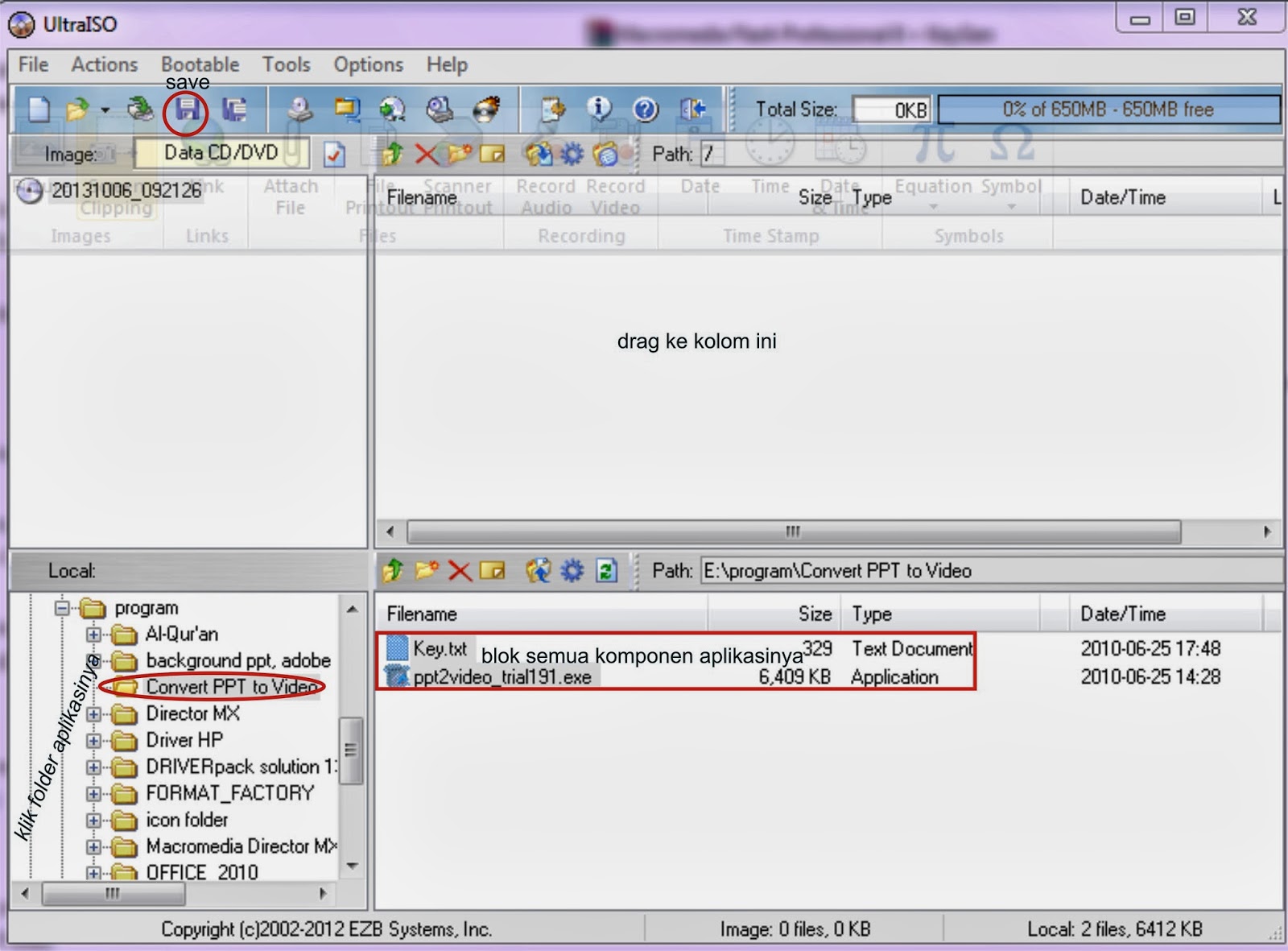Select the ppt2video_trial191.exe file
Image resolution: width=1288 pixels, height=951 pixels.
click(502, 676)
